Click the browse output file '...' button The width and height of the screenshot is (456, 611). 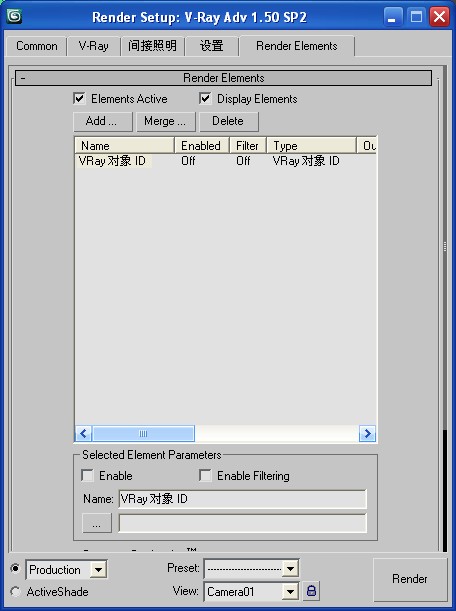click(x=97, y=523)
